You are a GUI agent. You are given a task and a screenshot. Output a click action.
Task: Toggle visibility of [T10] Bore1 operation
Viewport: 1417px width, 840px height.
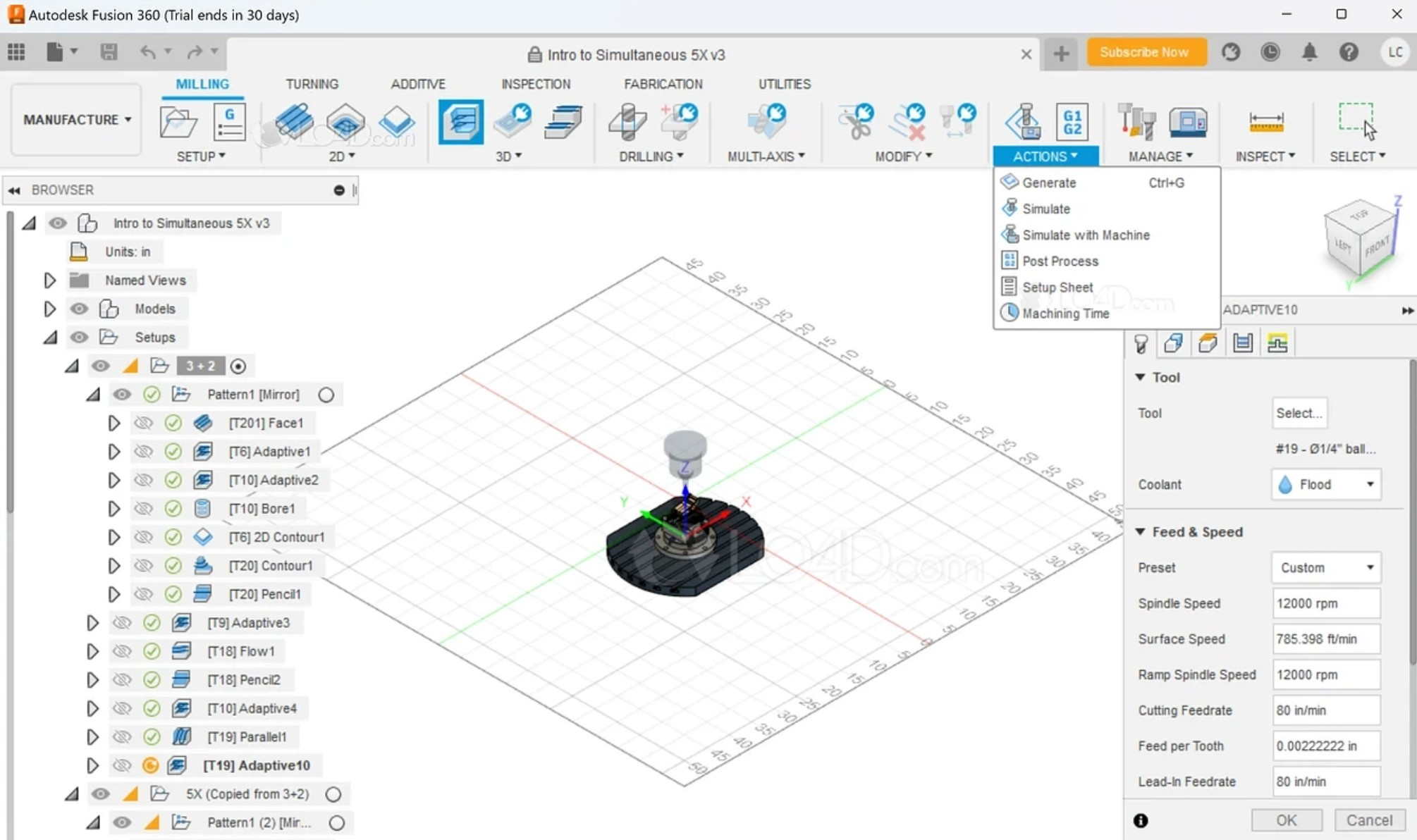point(144,509)
